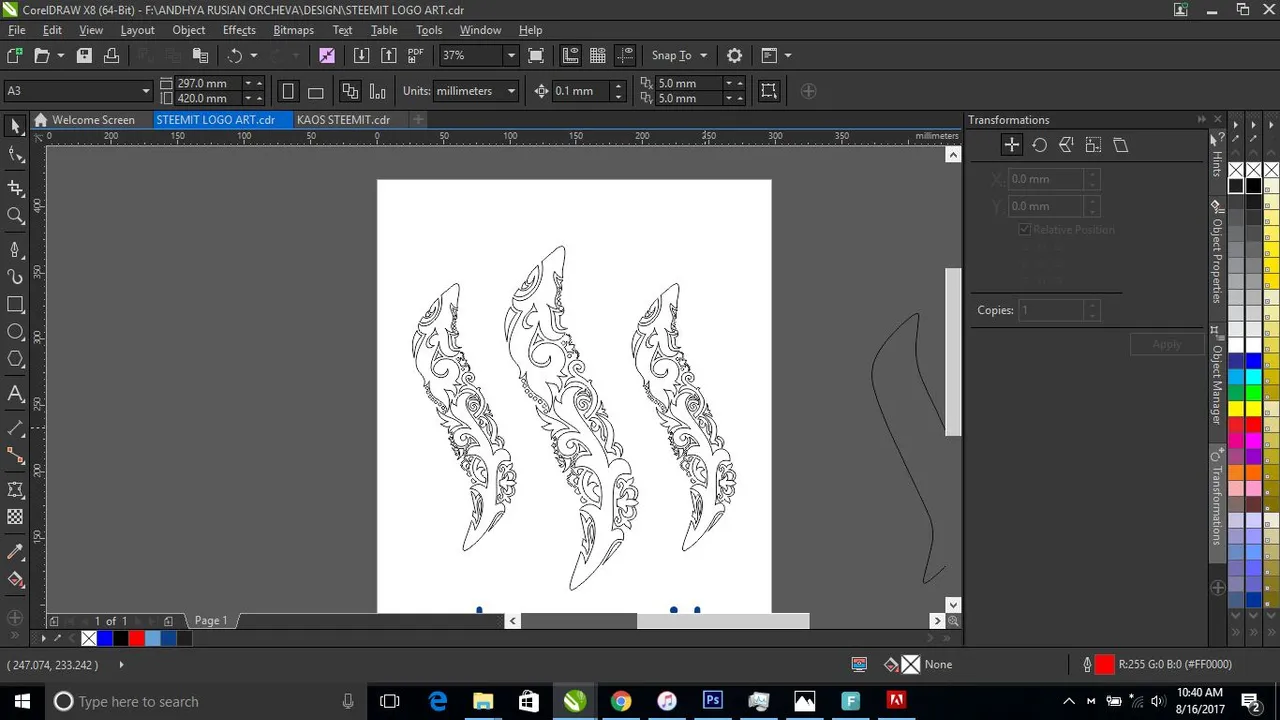Select the Zoom magnifier tool

tap(15, 216)
